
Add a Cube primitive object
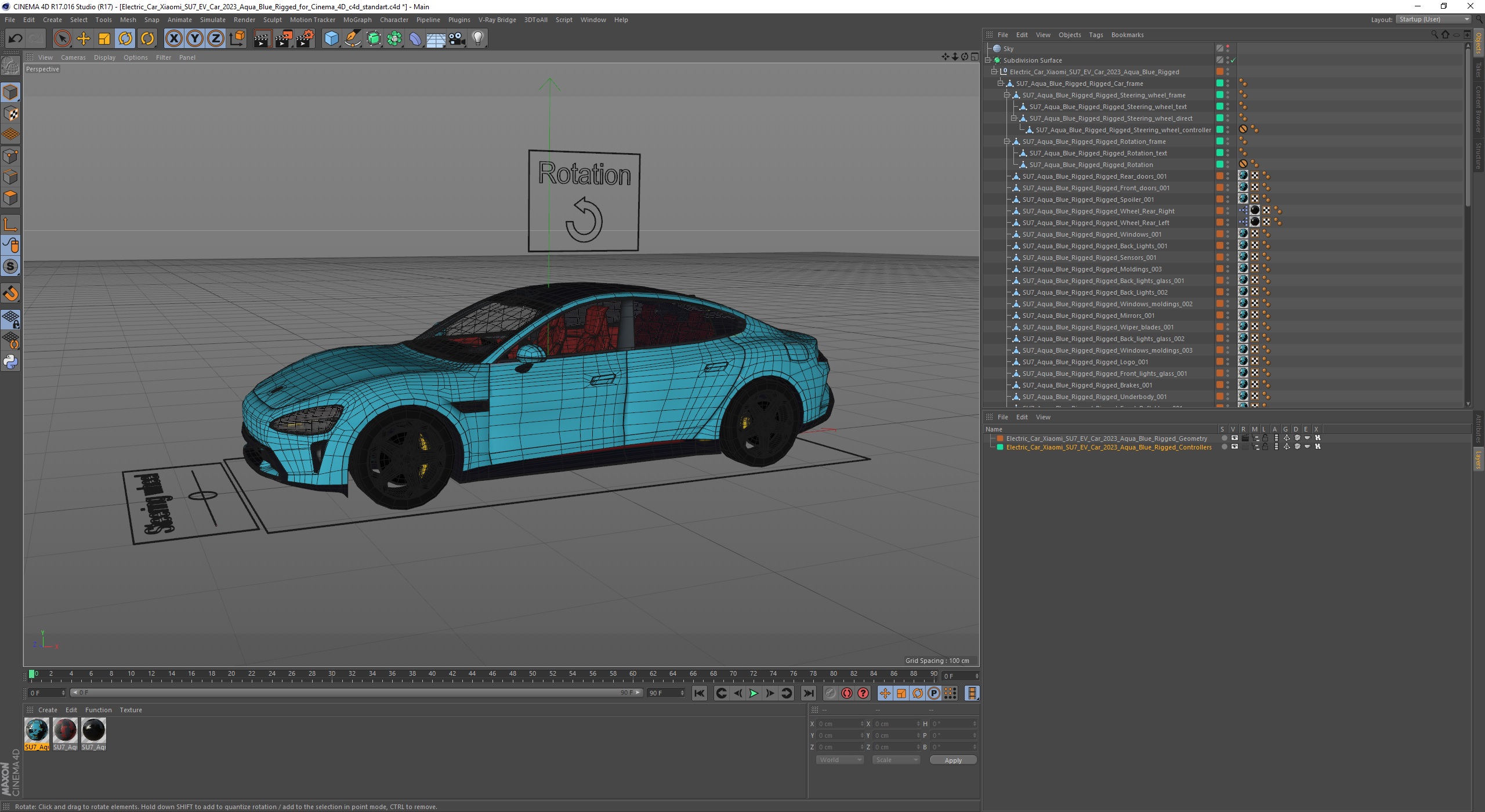coord(331,39)
